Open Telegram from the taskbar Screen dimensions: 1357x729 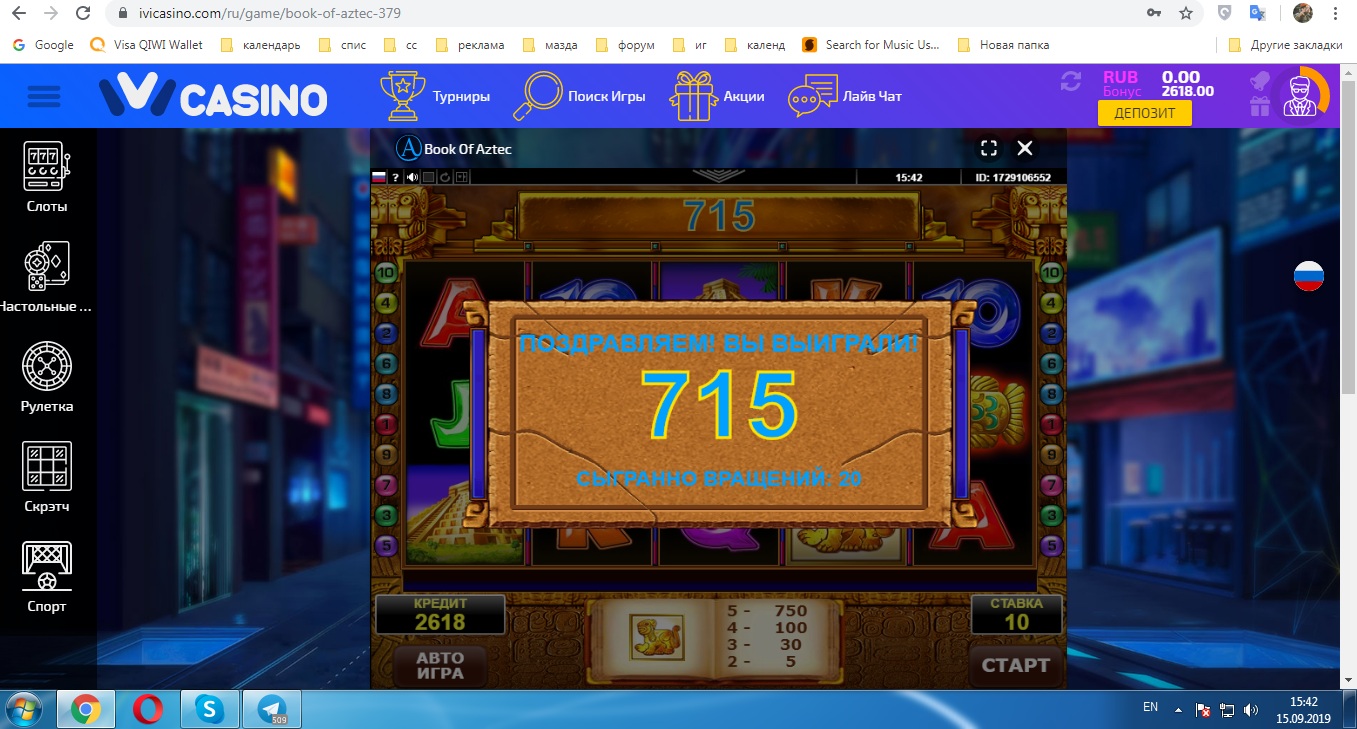coord(272,709)
